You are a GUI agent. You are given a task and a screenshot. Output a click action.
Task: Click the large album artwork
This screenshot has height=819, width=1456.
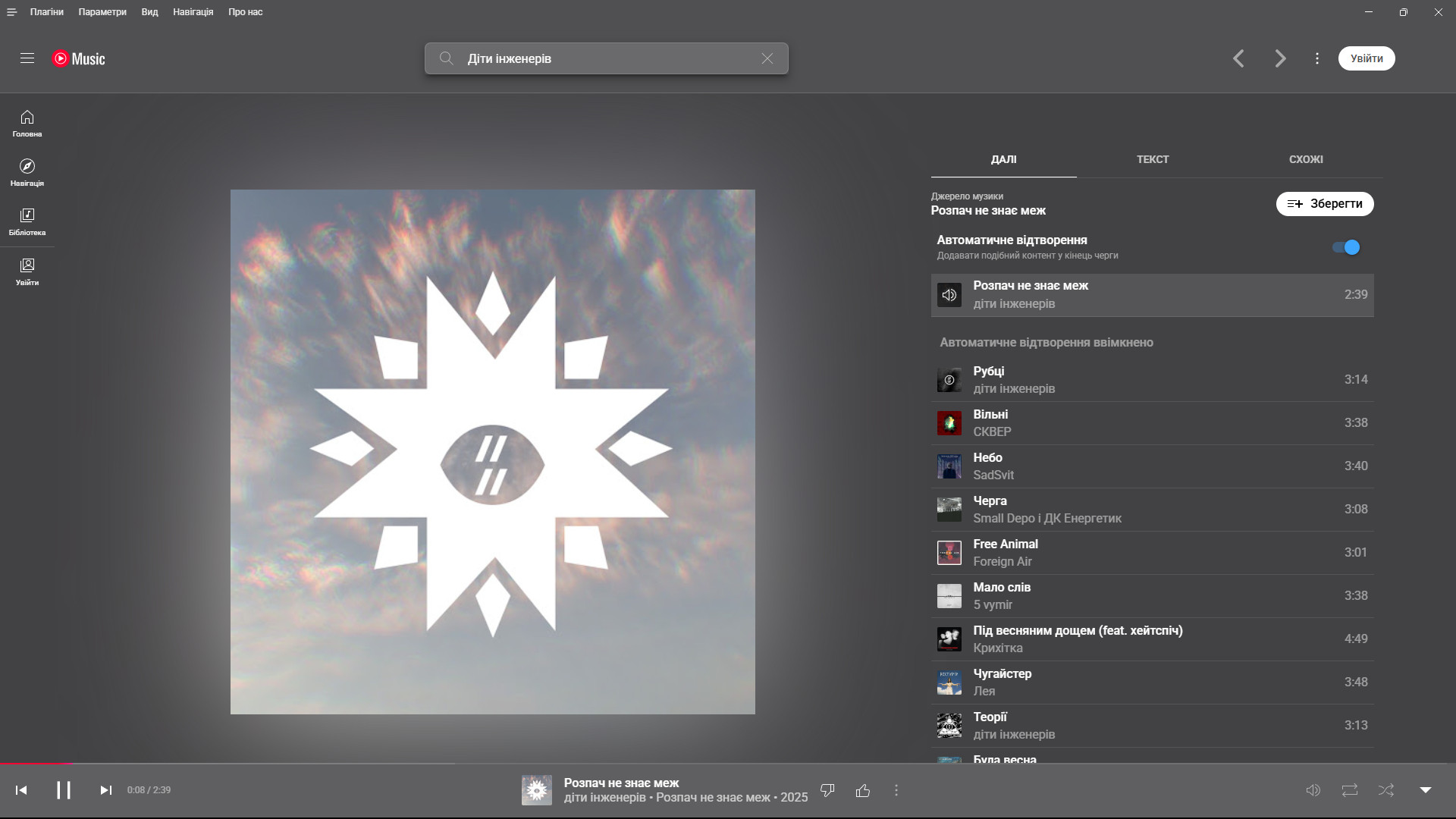pyautogui.click(x=493, y=452)
